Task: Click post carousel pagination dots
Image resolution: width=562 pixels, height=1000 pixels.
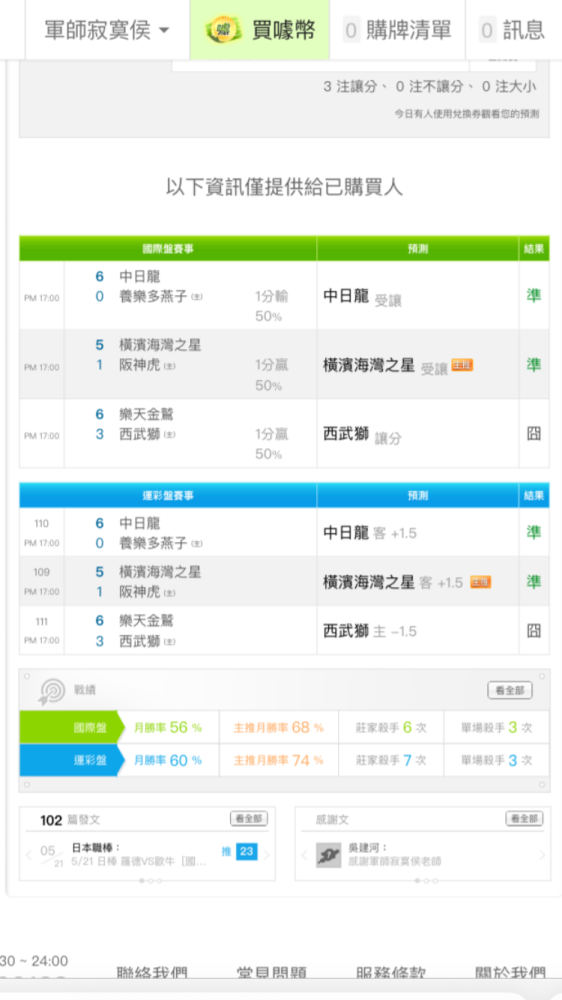Action: click(151, 881)
